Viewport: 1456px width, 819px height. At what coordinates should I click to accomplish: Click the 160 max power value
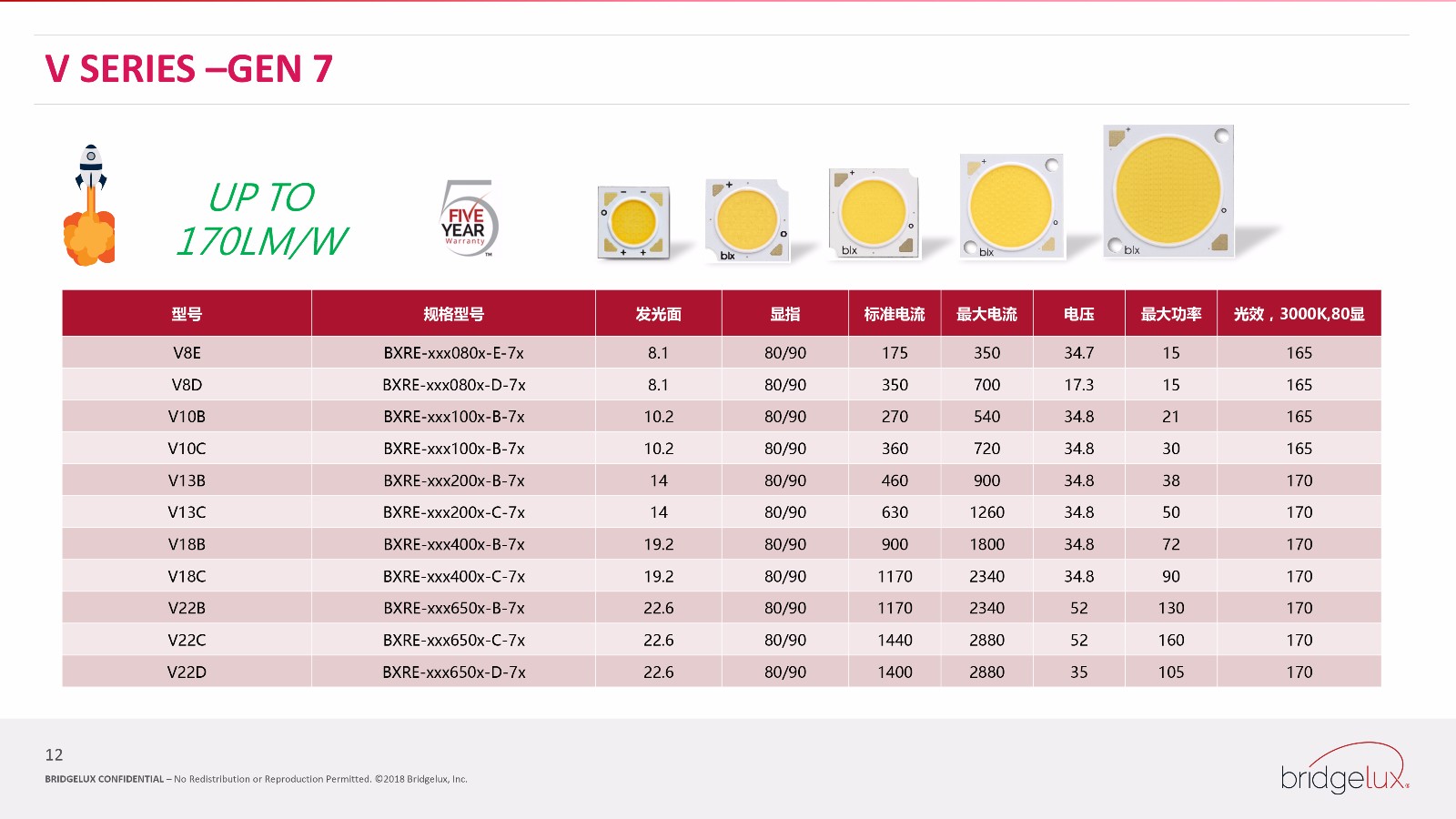[1171, 640]
